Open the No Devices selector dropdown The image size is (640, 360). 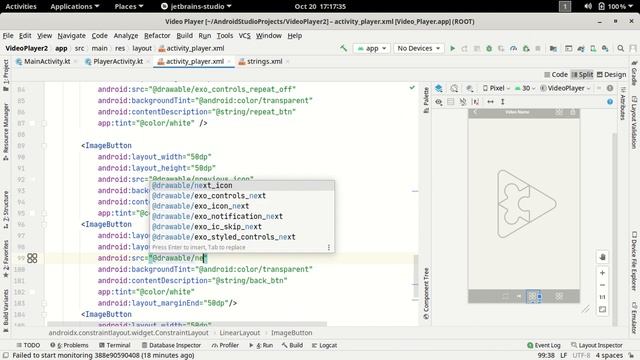coord(419,48)
